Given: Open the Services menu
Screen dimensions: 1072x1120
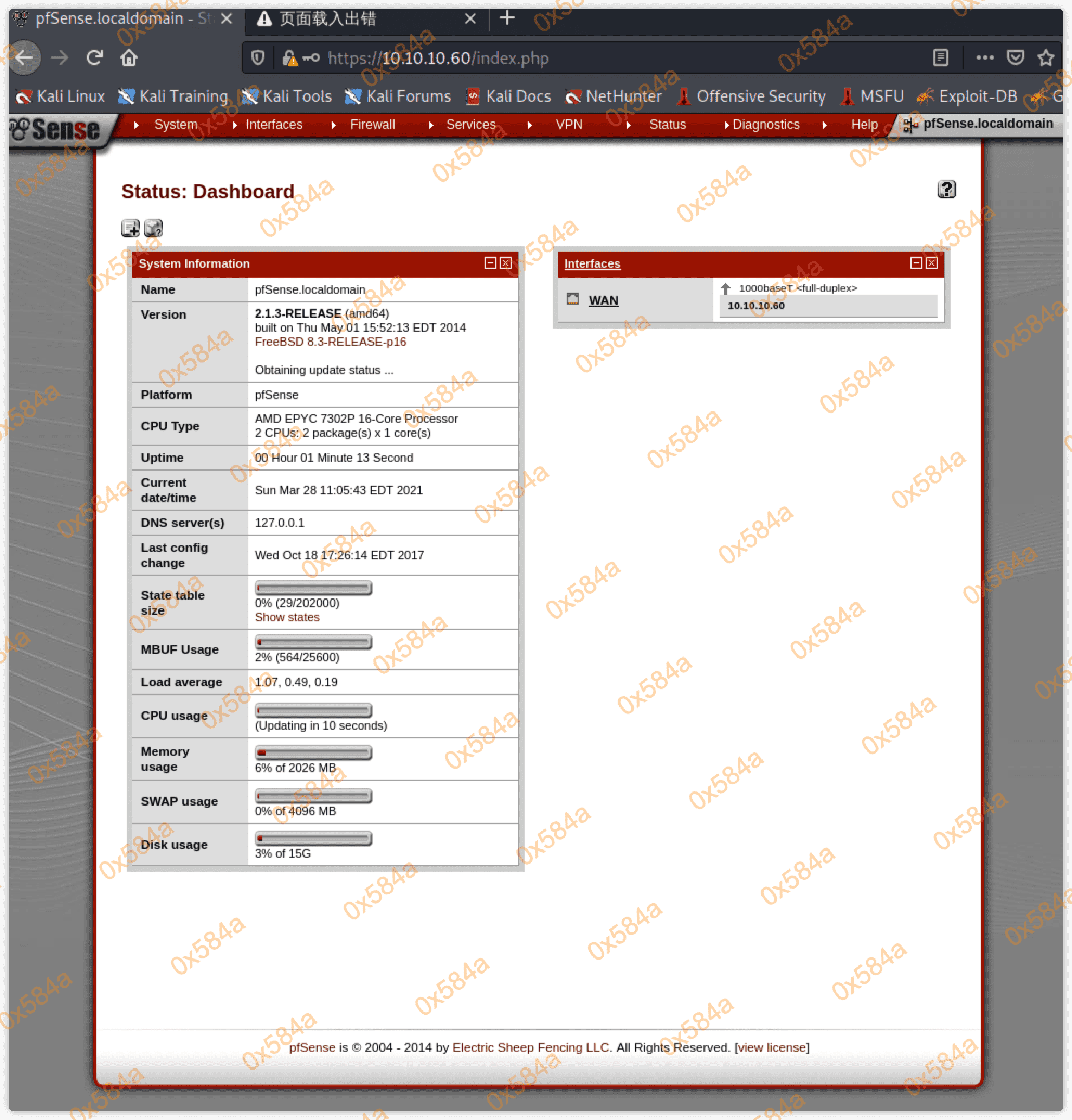Looking at the screenshot, I should [470, 125].
